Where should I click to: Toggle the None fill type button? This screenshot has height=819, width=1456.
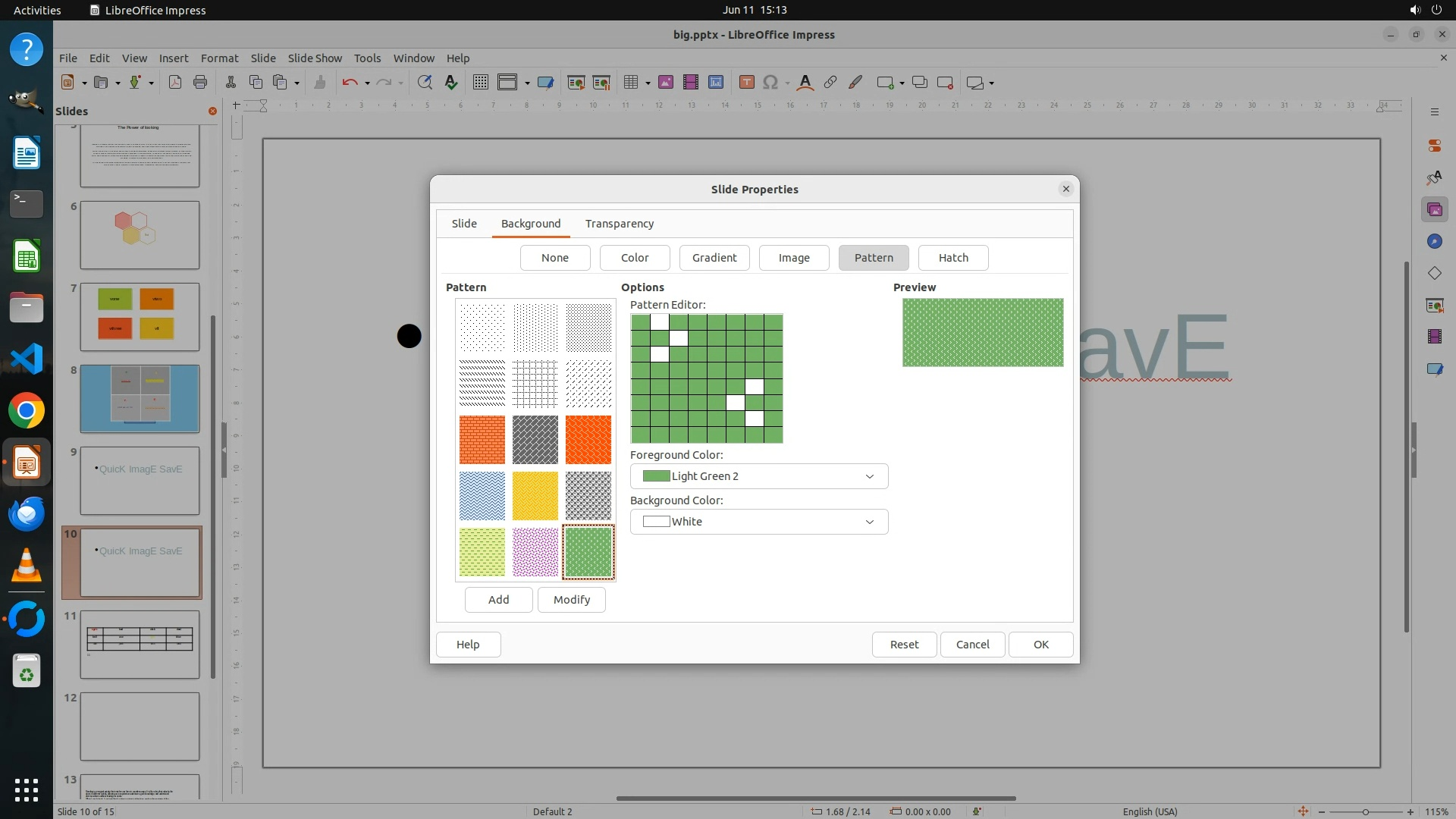[554, 258]
